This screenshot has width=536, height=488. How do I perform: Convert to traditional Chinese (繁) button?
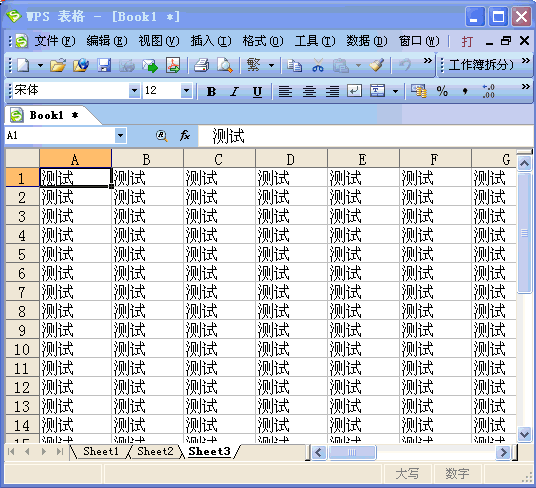(x=254, y=65)
